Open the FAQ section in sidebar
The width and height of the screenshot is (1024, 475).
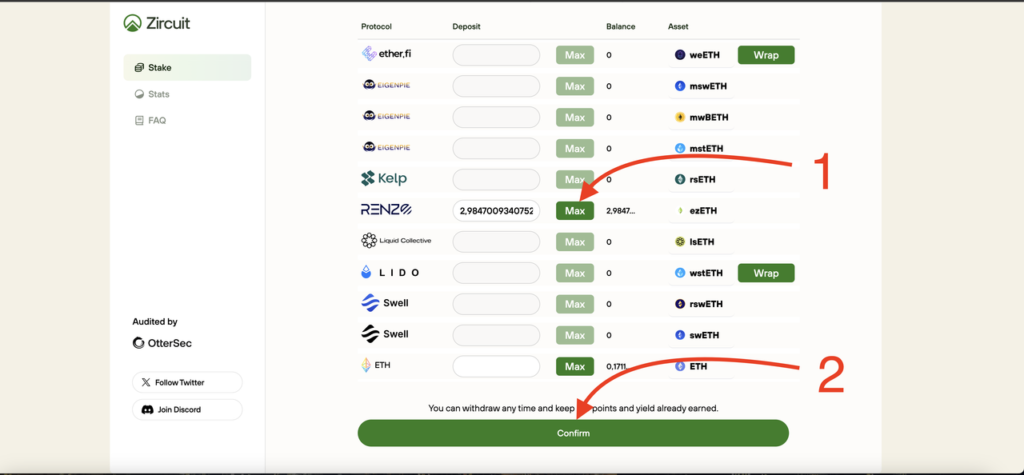pyautogui.click(x=150, y=121)
